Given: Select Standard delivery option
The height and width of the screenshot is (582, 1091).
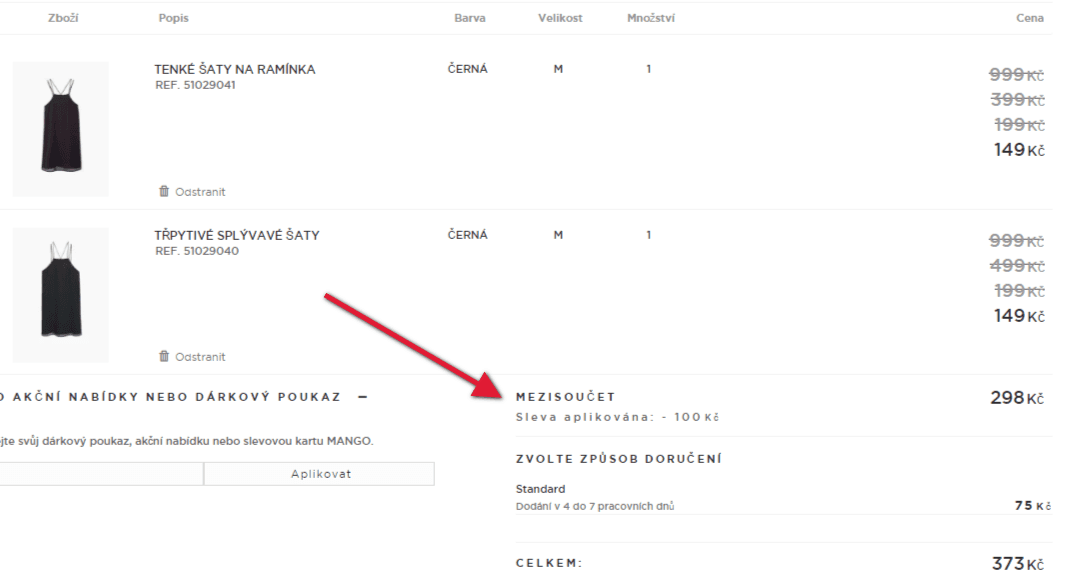Looking at the screenshot, I should point(540,489).
